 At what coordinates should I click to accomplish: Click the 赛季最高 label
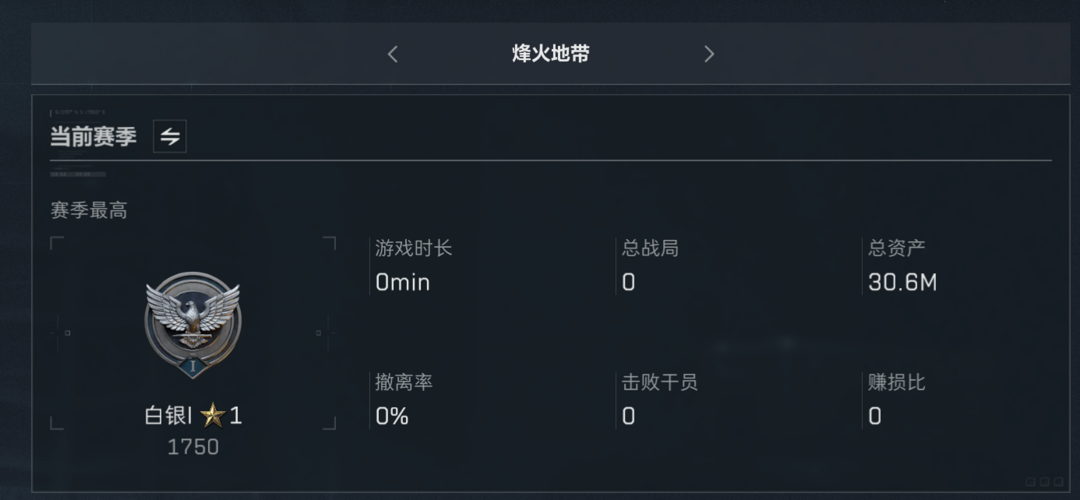coord(89,211)
